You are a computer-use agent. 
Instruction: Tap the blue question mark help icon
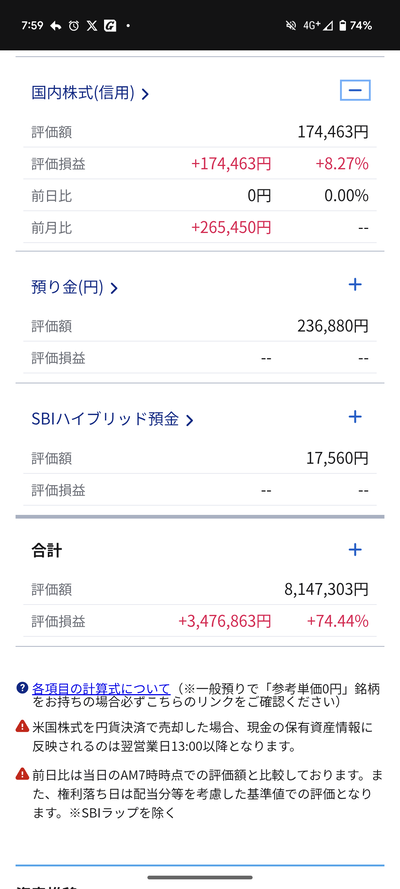(22, 689)
